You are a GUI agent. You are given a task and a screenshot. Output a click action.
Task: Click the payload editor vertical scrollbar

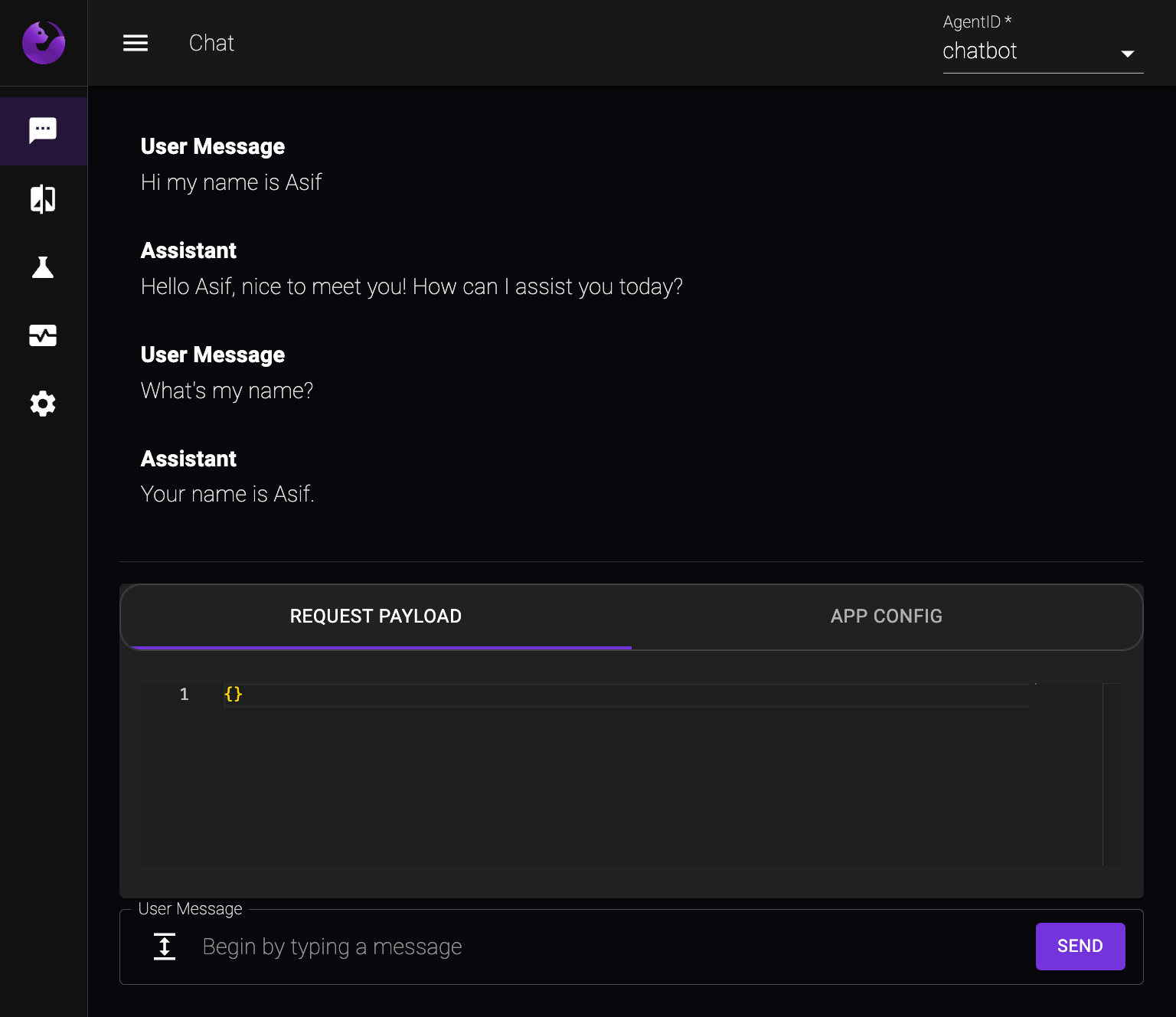[1112, 774]
